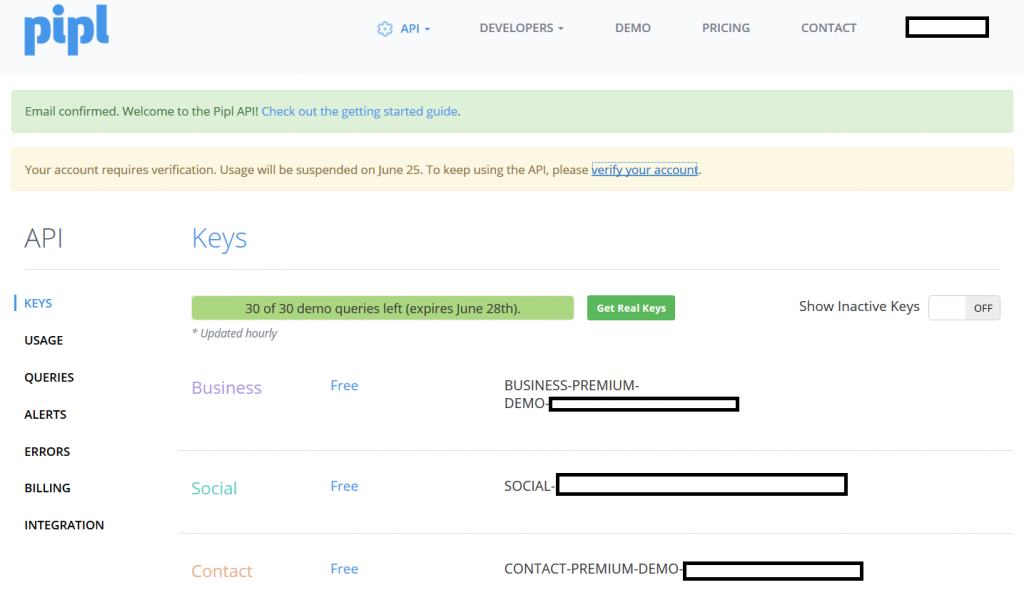
Task: Click the Free link in Contact row
Action: [344, 569]
